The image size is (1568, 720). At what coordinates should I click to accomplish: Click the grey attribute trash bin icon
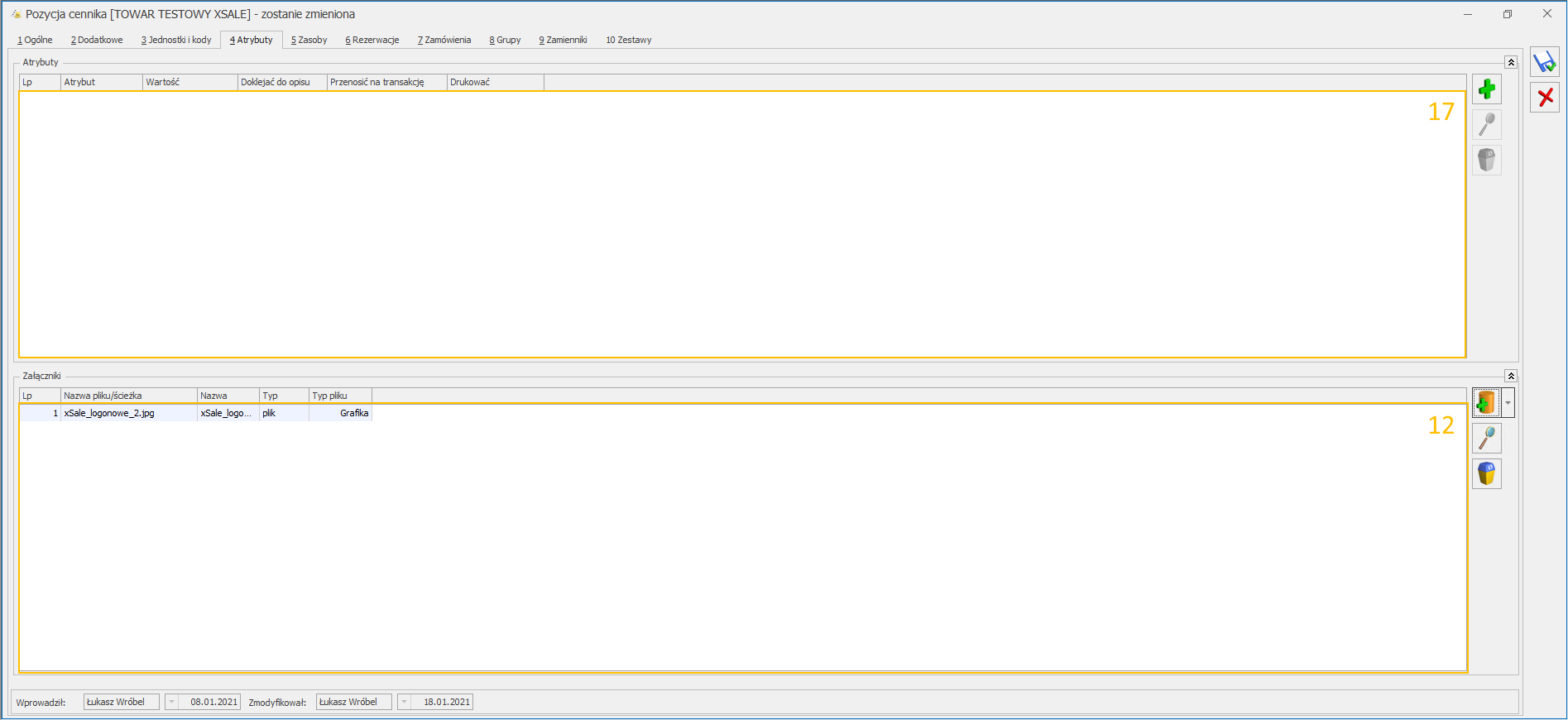1486,160
